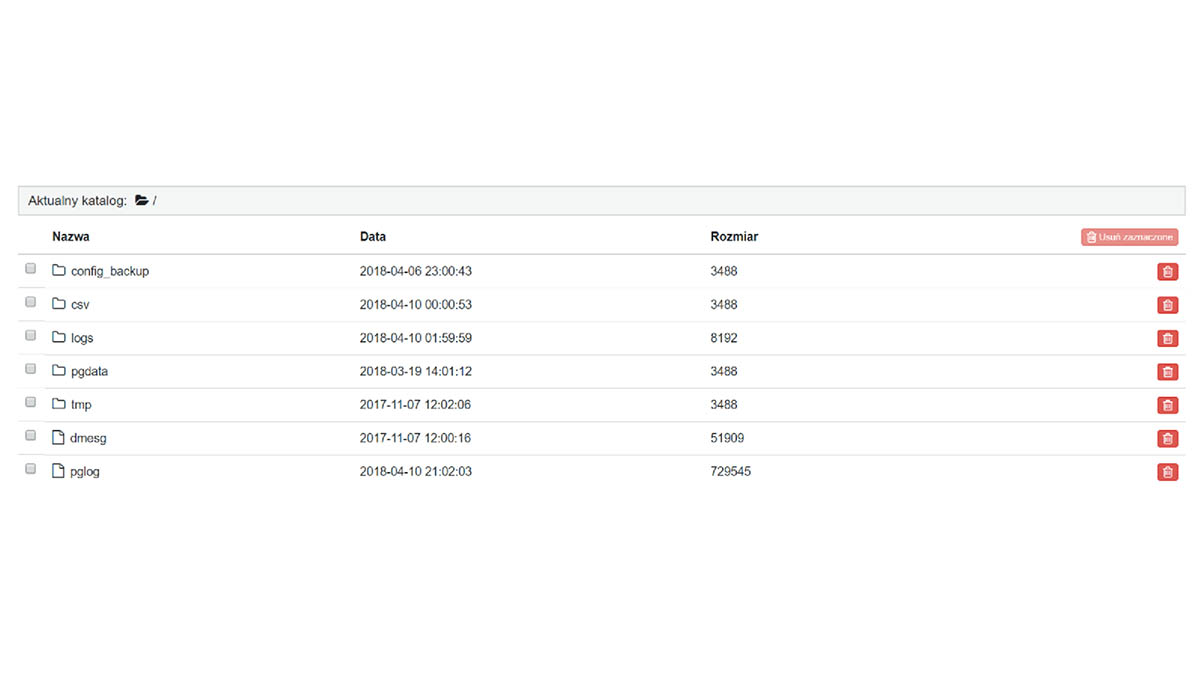This screenshot has width=1200, height=700.
Task: Select the logs row checkbox
Action: click(x=31, y=336)
